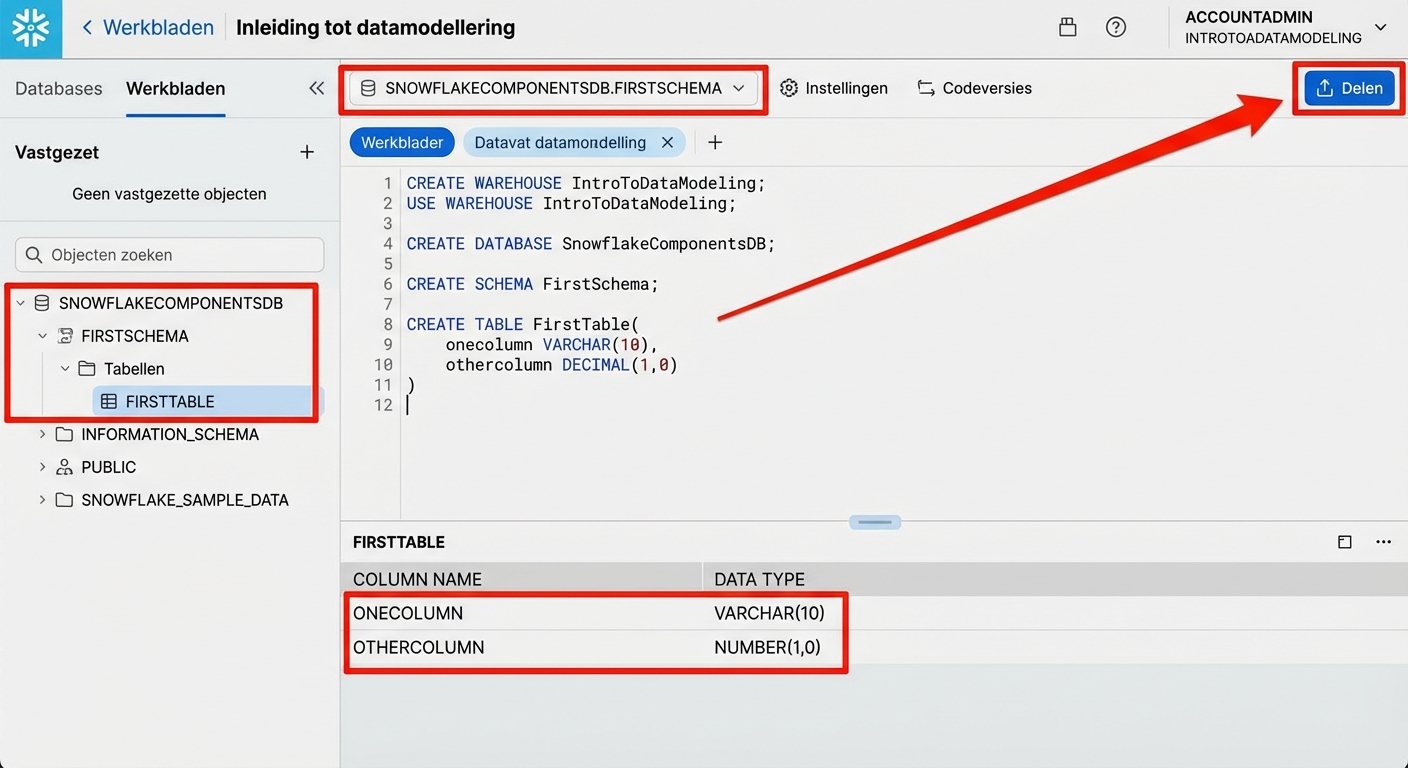Maximize results panel with square icon

coord(1345,542)
